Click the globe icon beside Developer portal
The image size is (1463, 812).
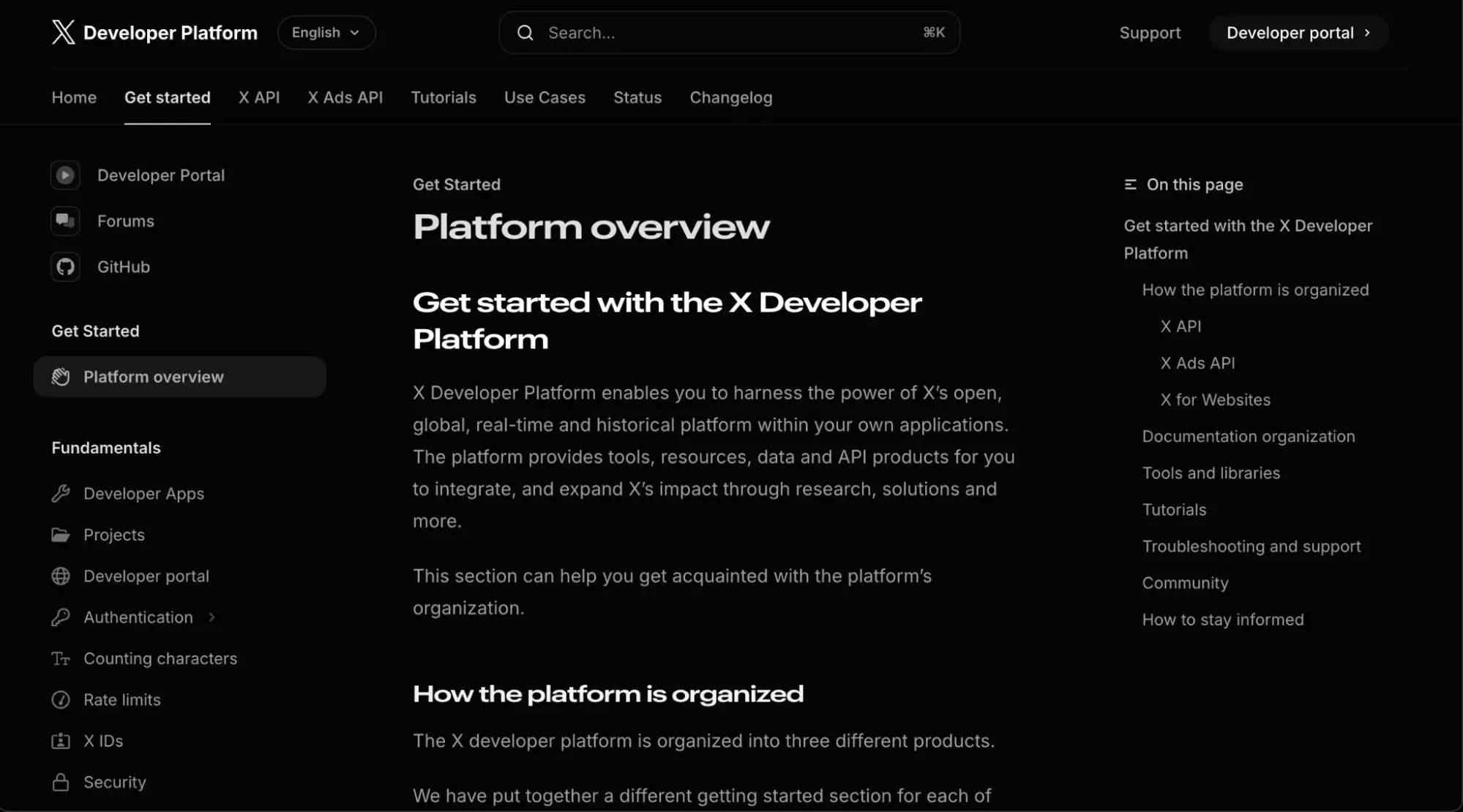click(x=61, y=576)
